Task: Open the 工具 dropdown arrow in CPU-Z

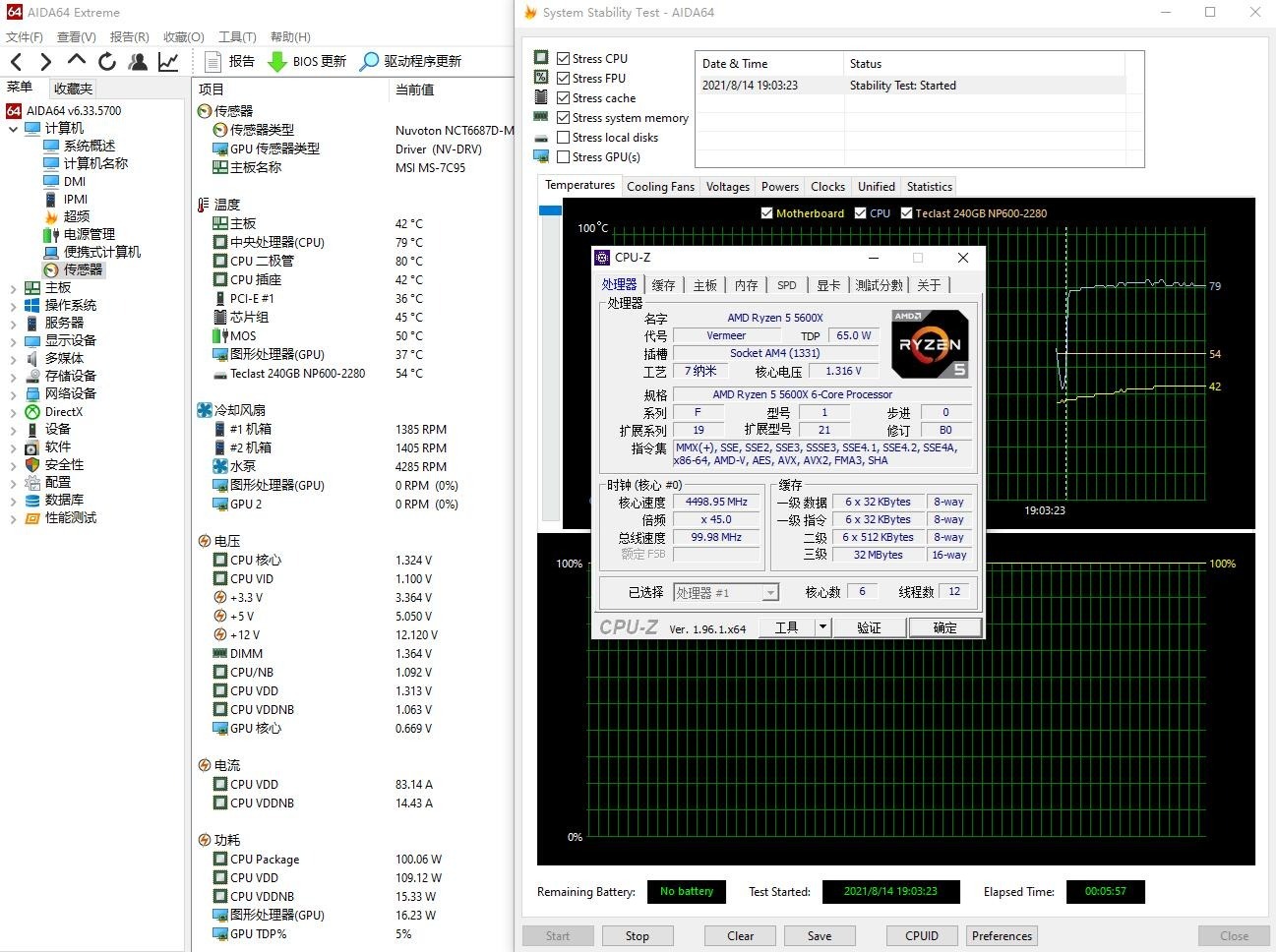Action: [823, 627]
